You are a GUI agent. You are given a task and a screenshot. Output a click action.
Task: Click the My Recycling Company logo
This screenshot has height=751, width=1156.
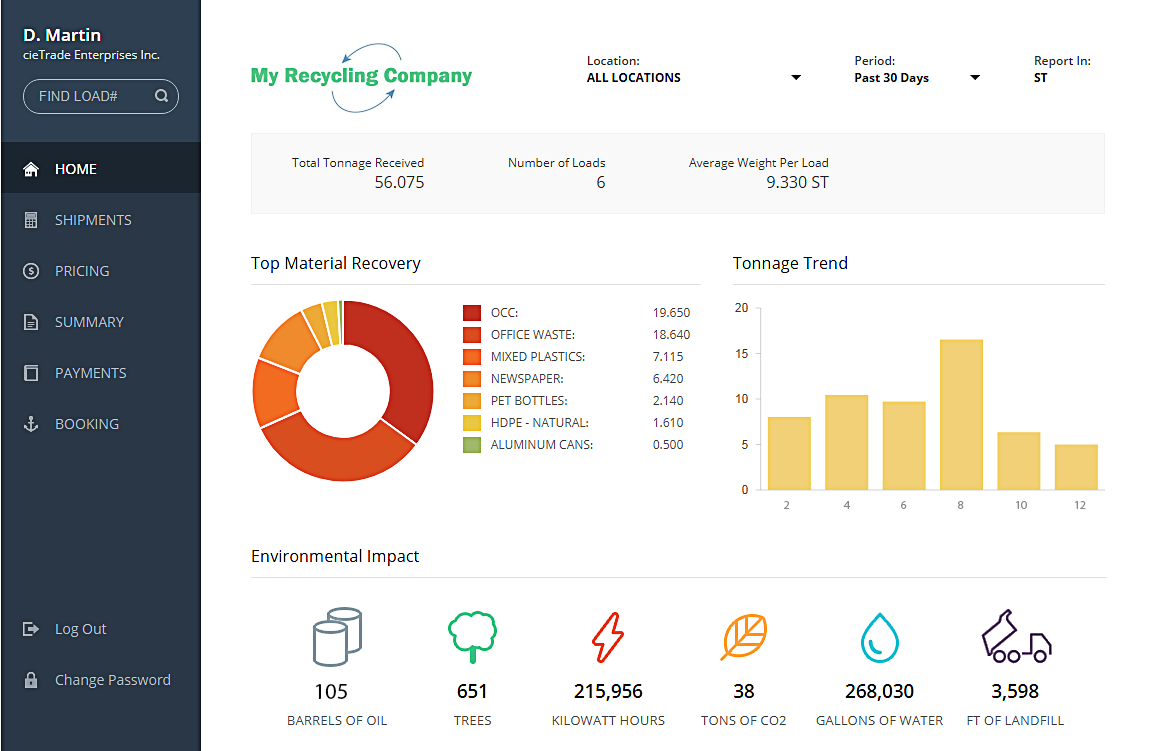pyautogui.click(x=361, y=77)
